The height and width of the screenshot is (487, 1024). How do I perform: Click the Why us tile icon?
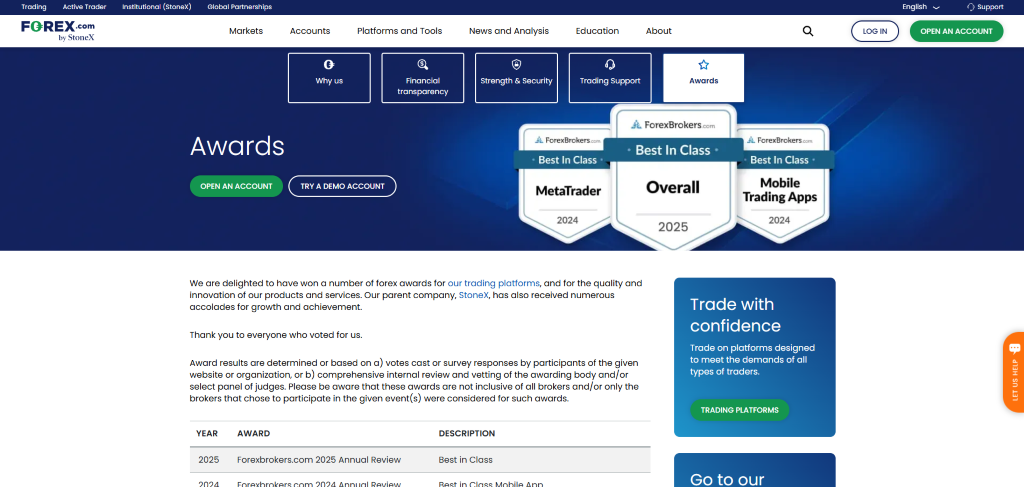click(329, 65)
